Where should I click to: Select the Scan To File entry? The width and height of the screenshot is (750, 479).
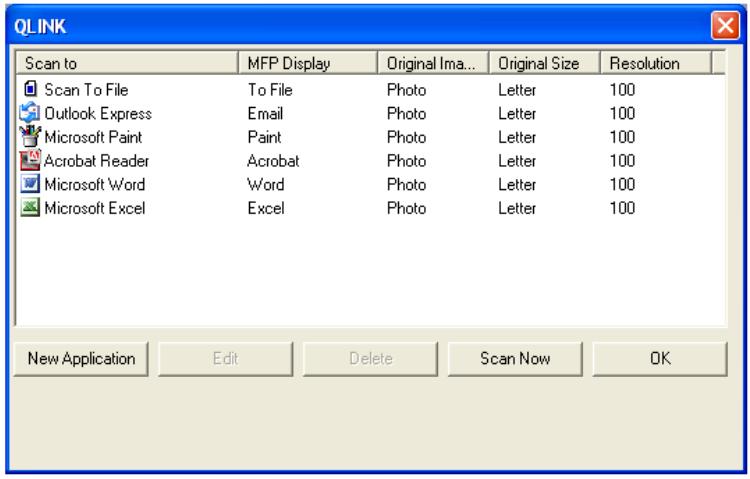coord(87,89)
